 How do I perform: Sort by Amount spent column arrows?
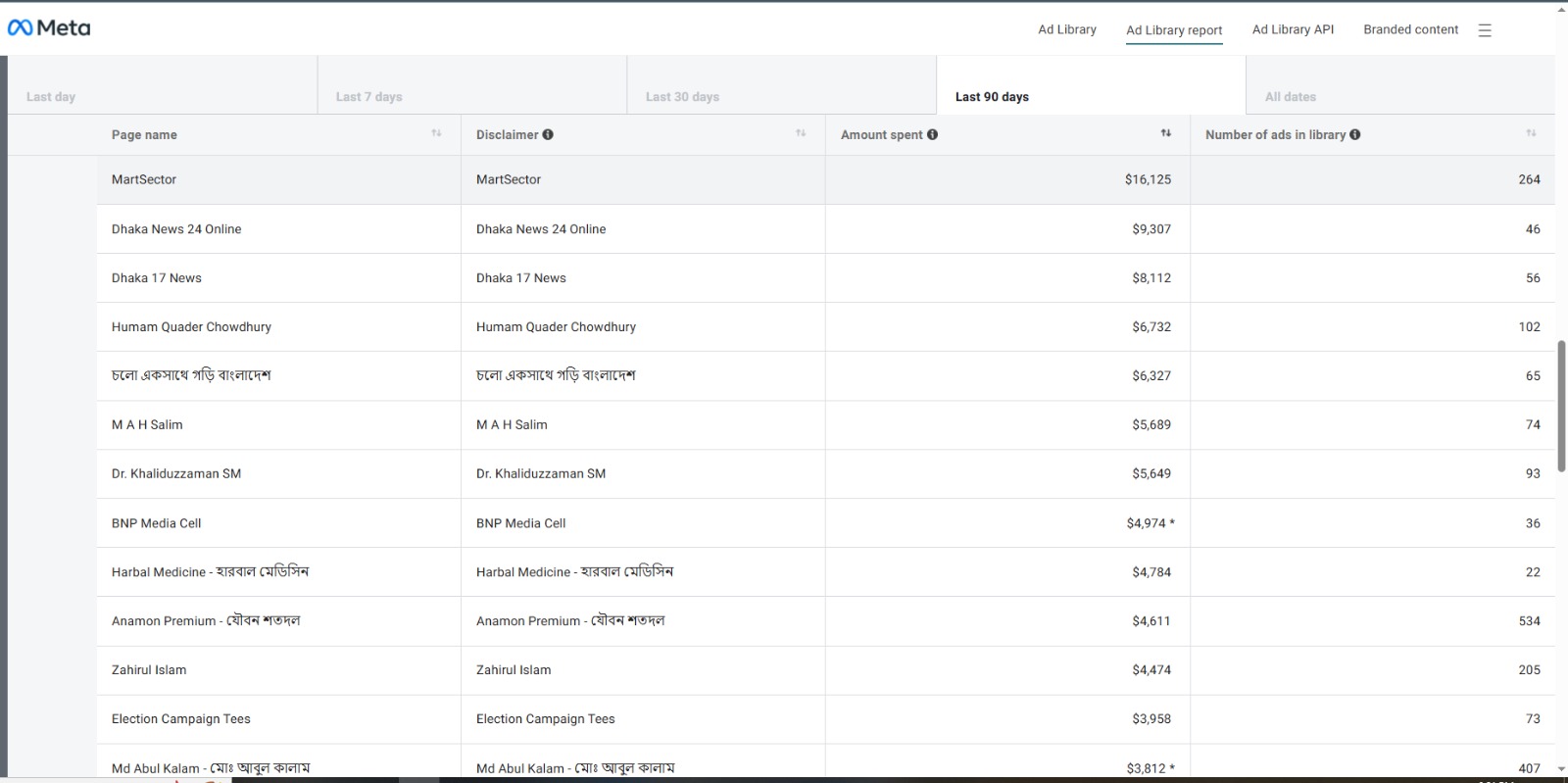pos(1165,133)
